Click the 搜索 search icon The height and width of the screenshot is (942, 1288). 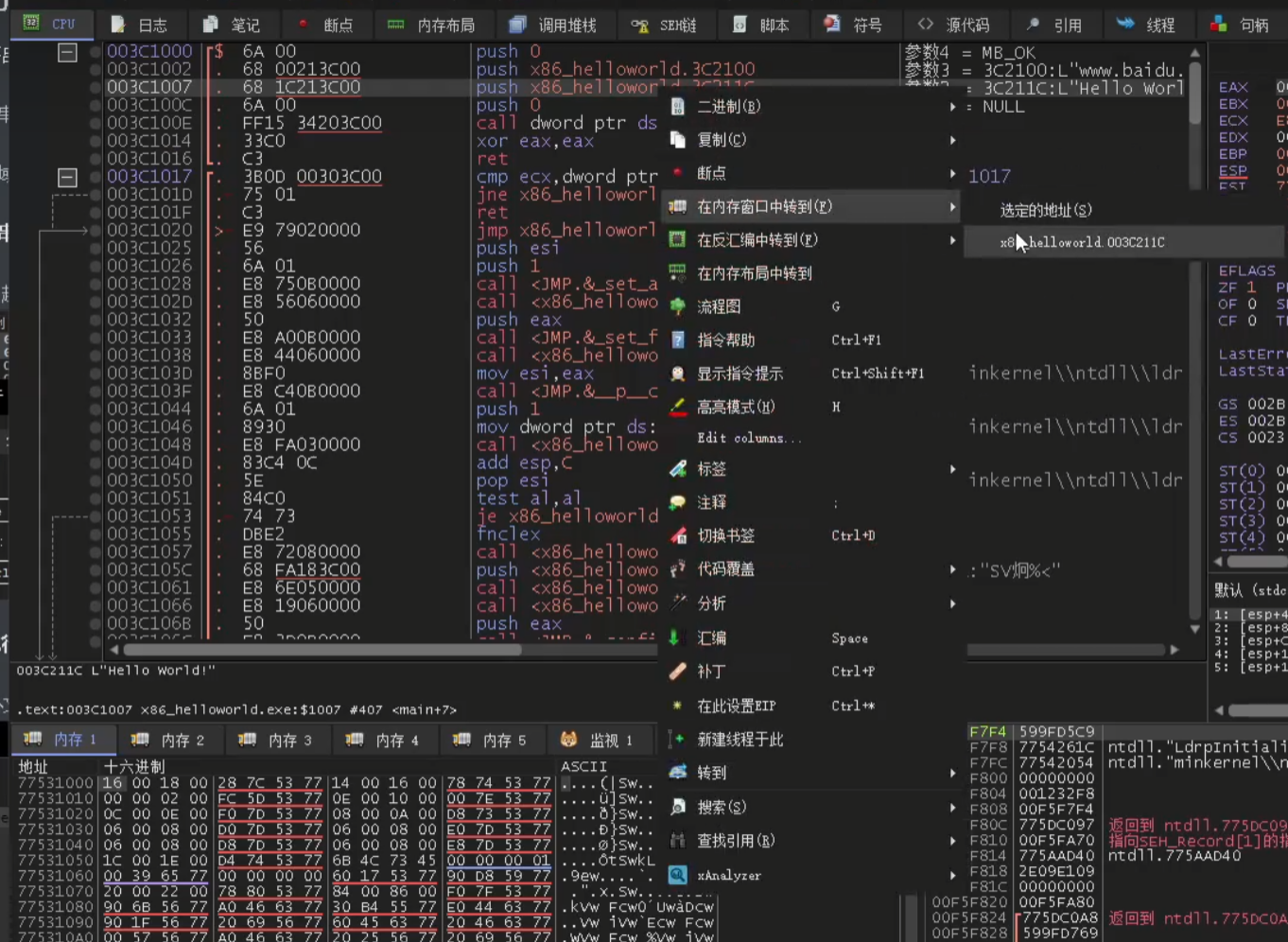click(x=677, y=807)
